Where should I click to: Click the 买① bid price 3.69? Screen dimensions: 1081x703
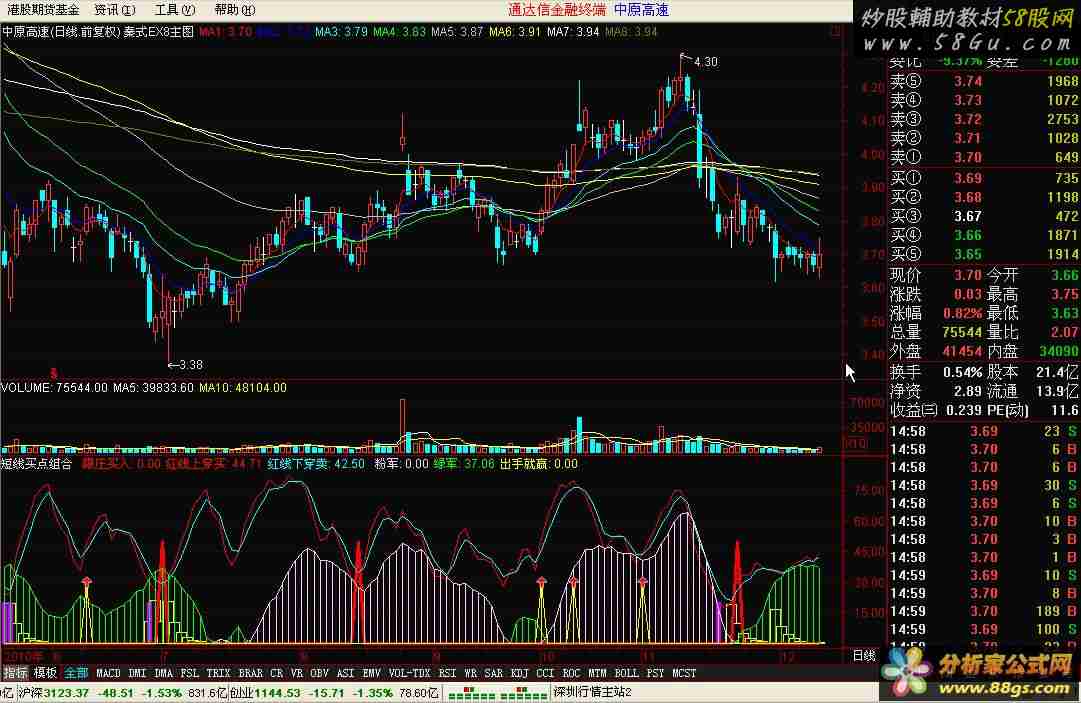(x=968, y=179)
